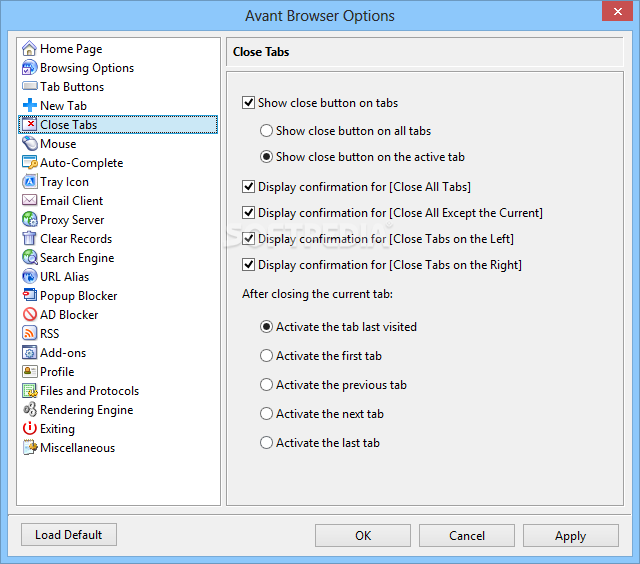Select Activate the next tab option
The height and width of the screenshot is (564, 640).
266,413
